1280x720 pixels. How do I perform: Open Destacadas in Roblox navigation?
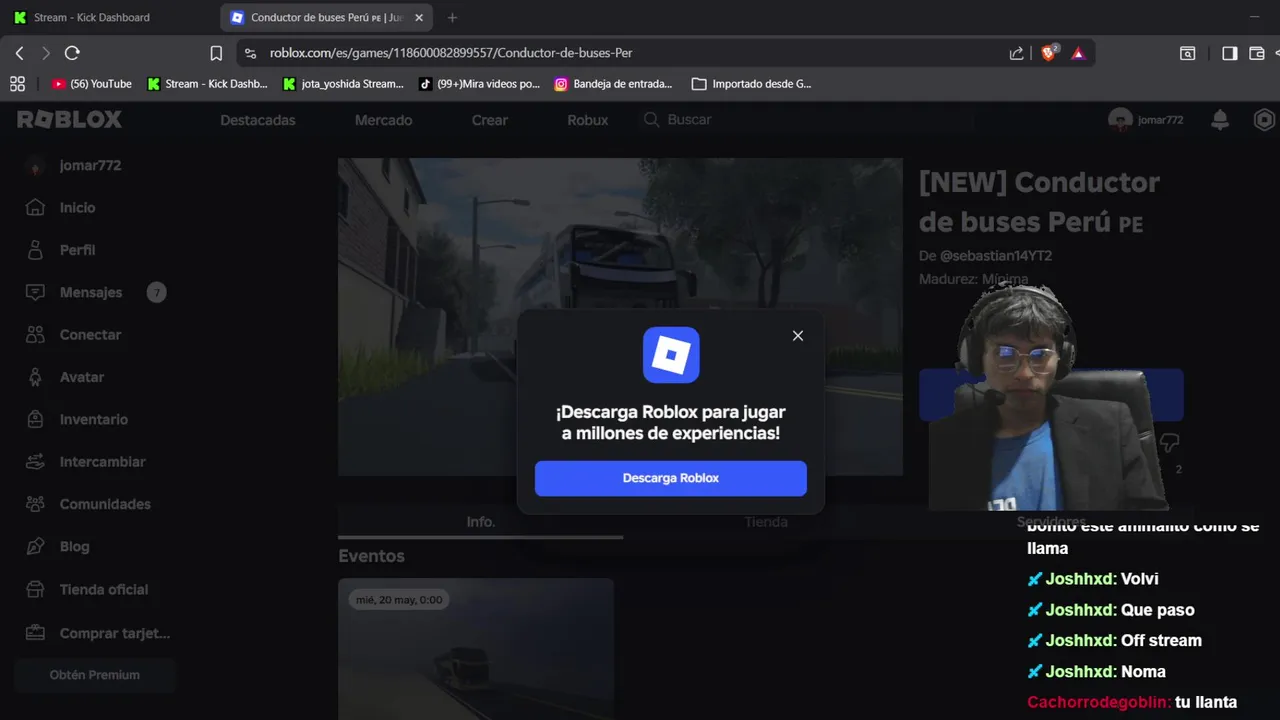258,120
